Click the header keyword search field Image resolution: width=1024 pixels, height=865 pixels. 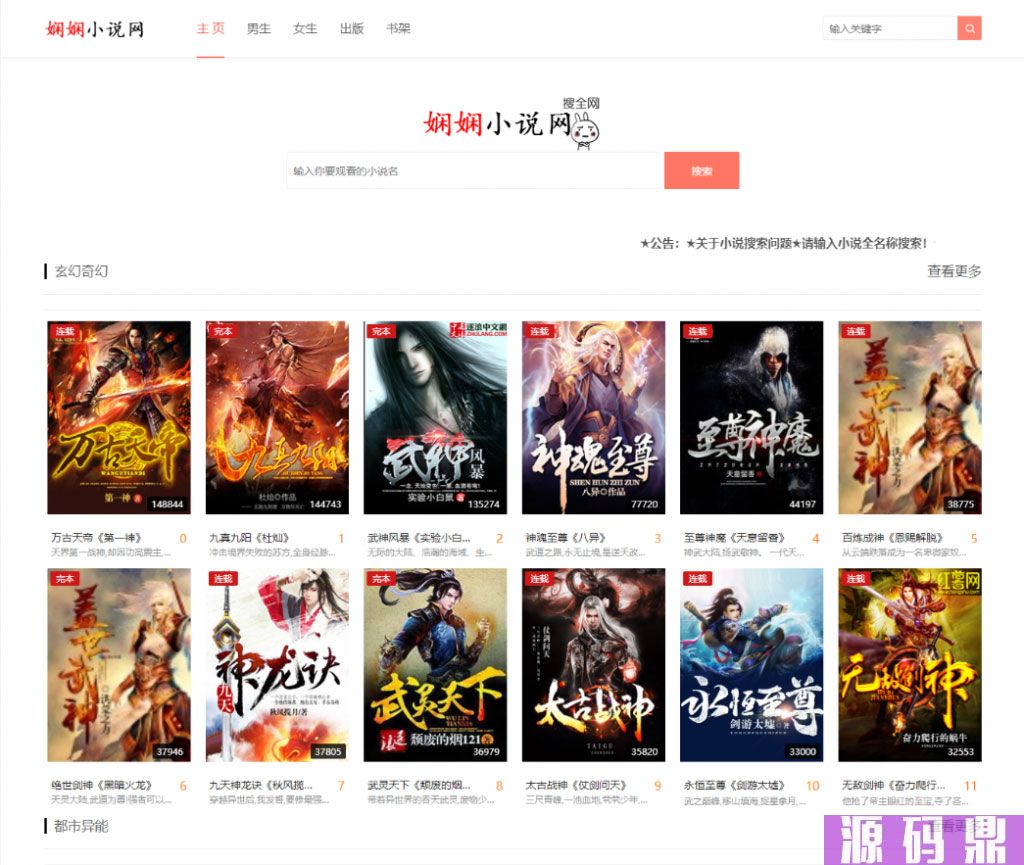pyautogui.click(x=889, y=28)
